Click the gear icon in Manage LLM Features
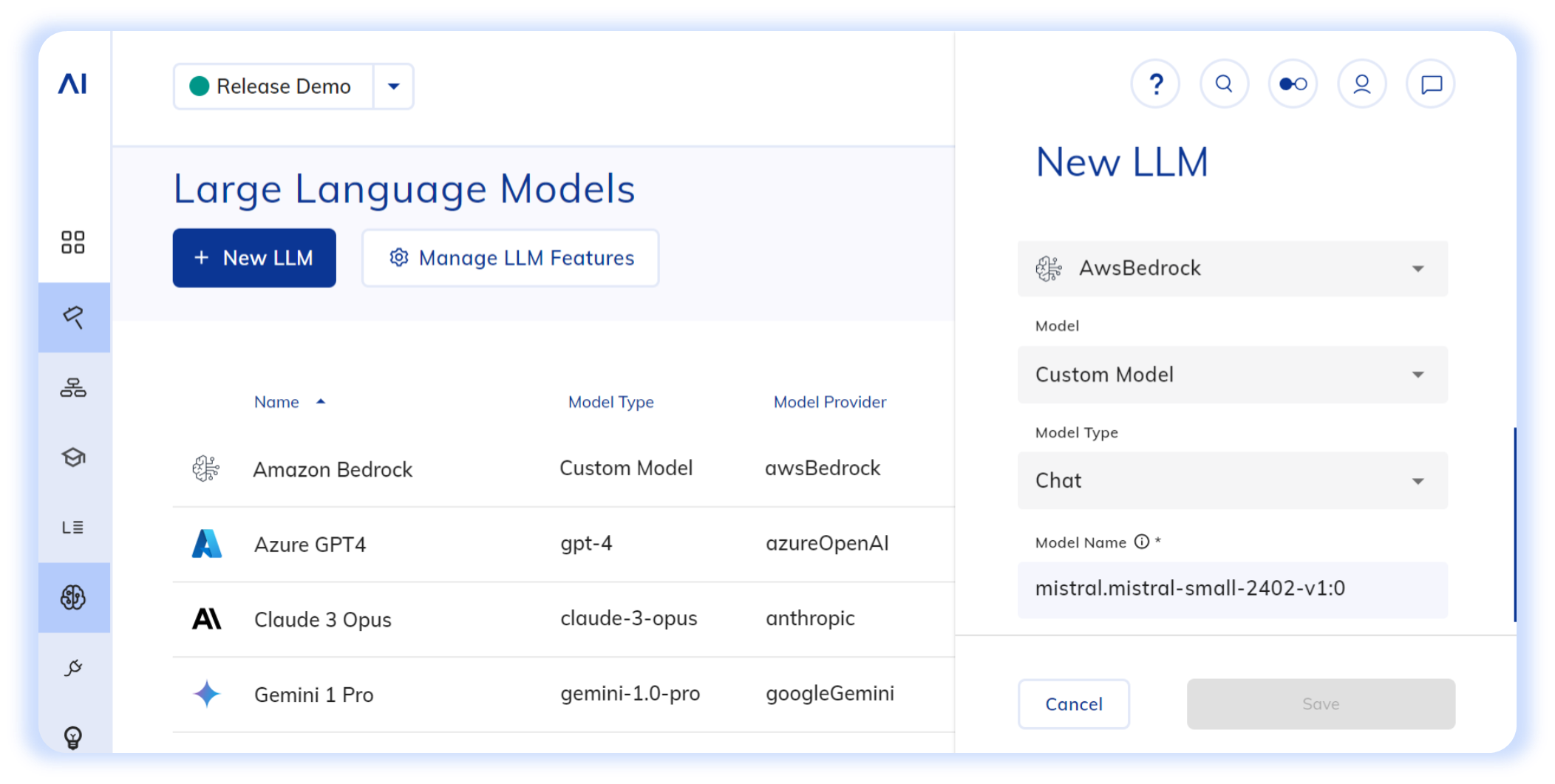Screen dimensions: 1555x784 (399, 257)
